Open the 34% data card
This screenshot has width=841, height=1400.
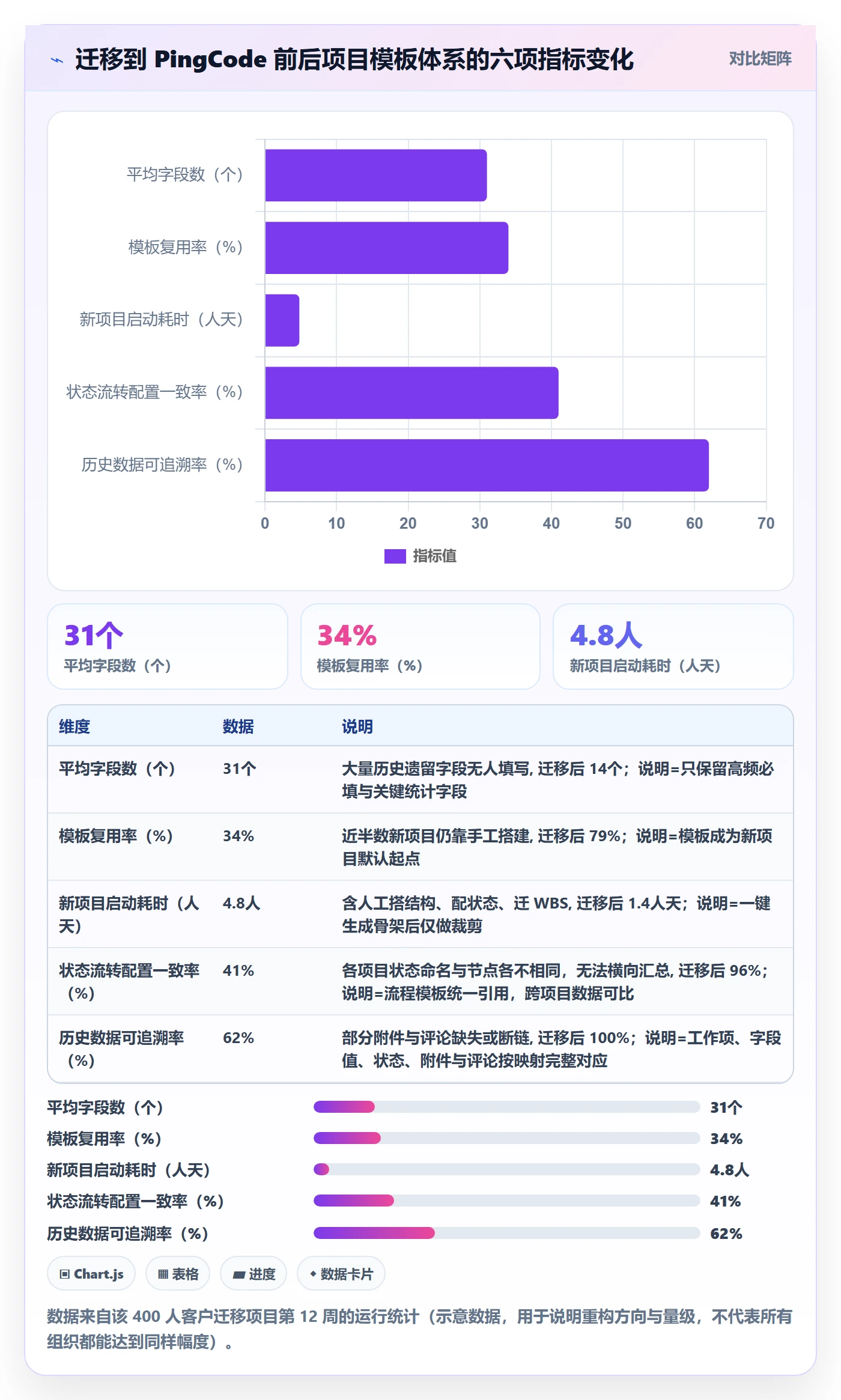[421, 647]
